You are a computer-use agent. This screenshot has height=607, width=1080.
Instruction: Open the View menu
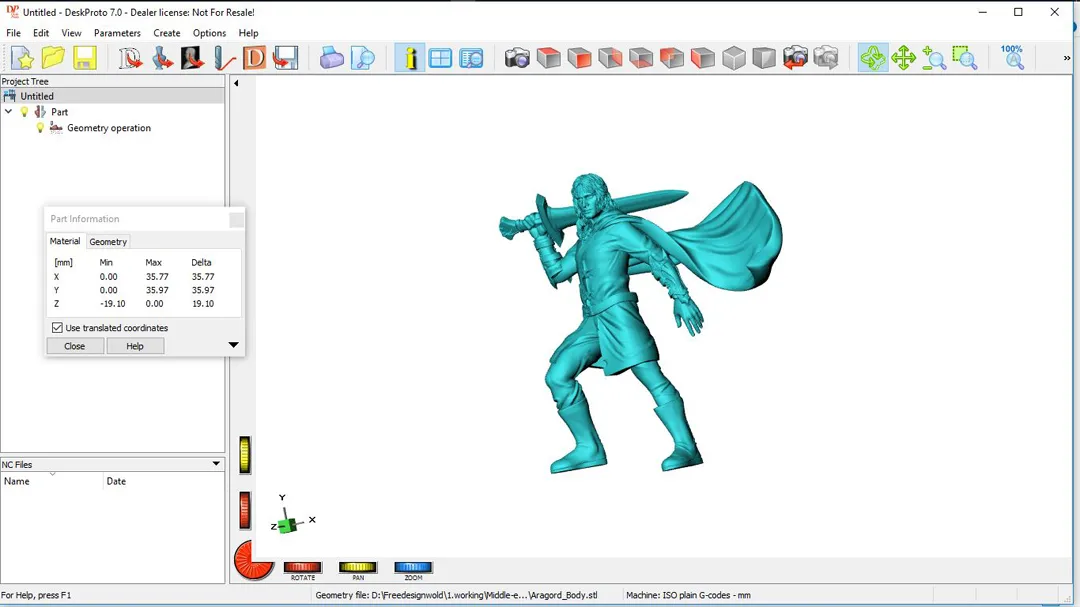pyautogui.click(x=71, y=33)
